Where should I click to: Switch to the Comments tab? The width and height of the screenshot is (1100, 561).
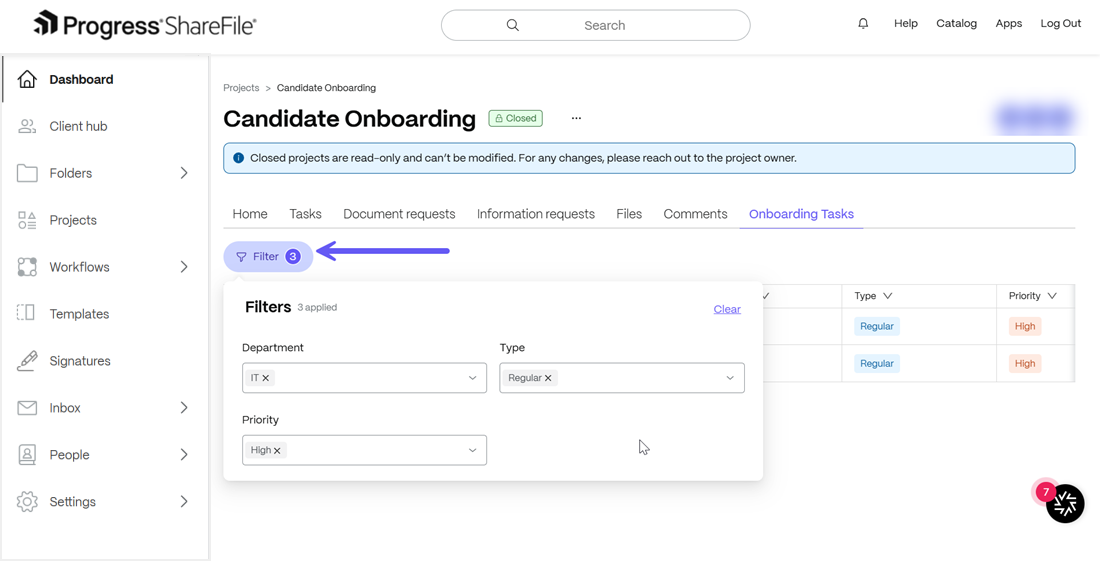click(695, 214)
